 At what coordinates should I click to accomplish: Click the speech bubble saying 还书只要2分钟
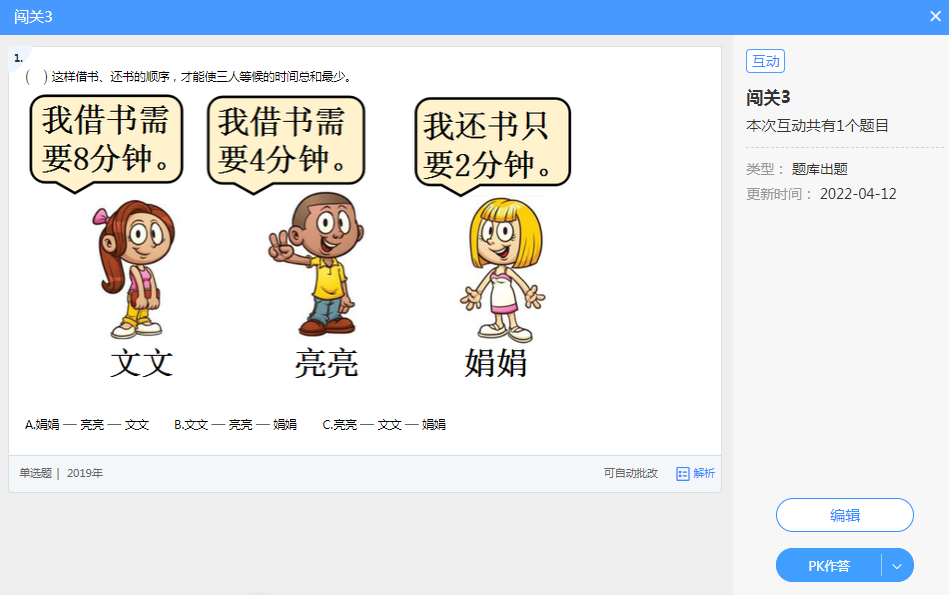(492, 143)
